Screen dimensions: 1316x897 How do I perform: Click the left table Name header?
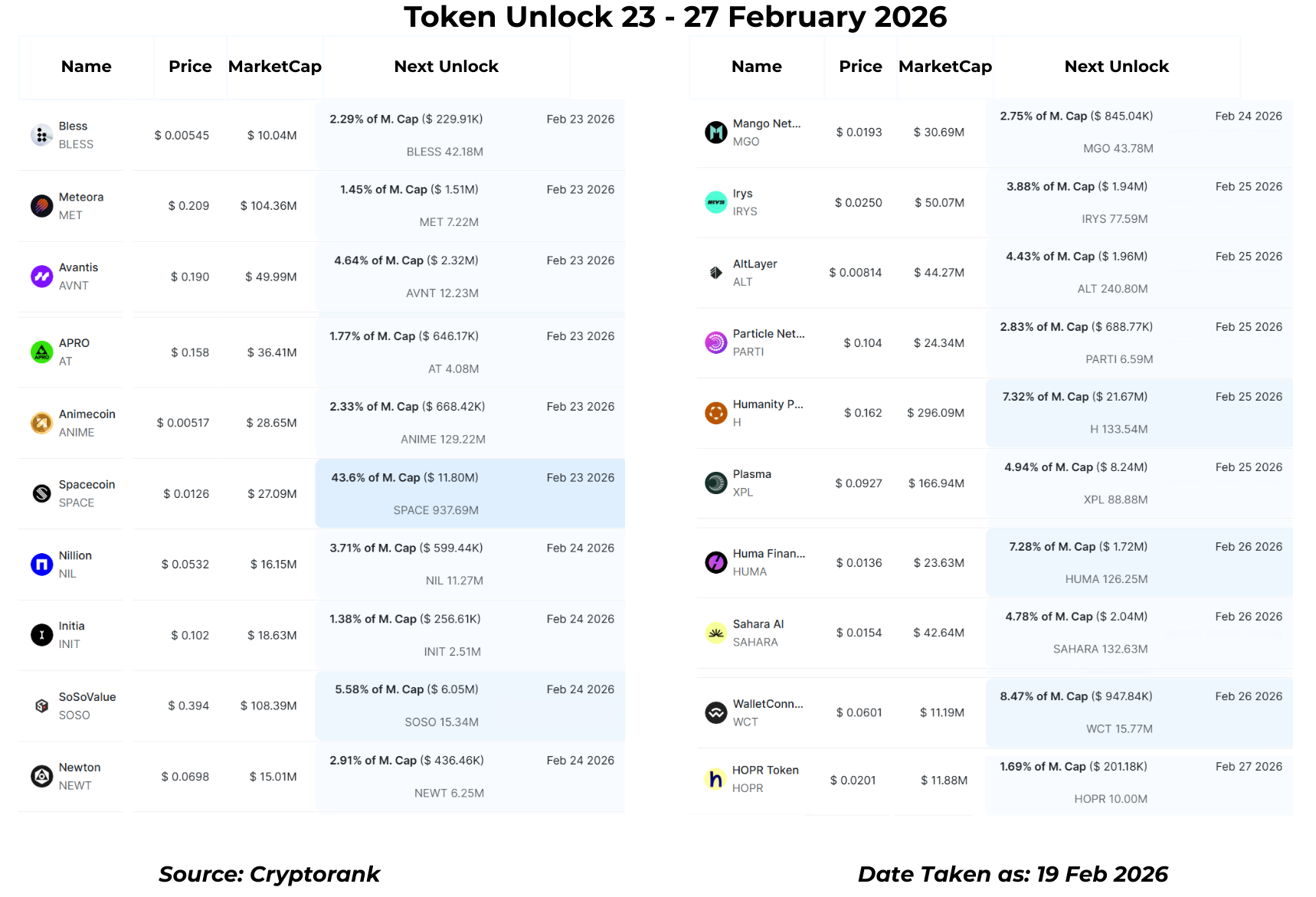pyautogui.click(x=86, y=67)
